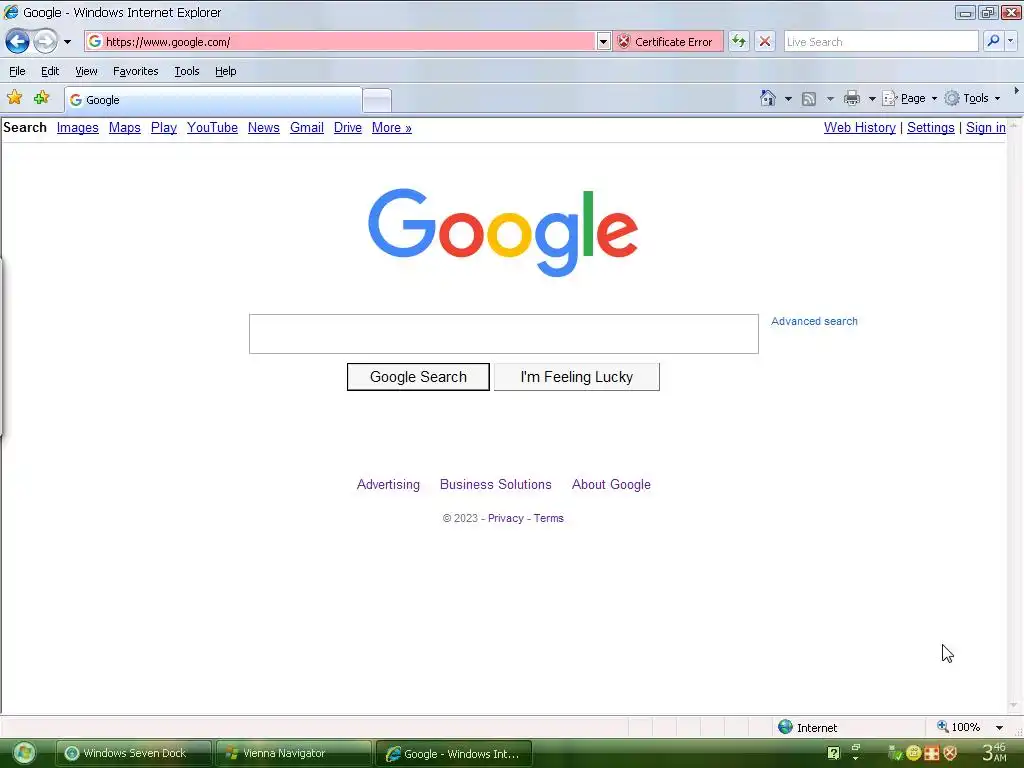
Task: Open the Play link
Action: [x=164, y=128]
